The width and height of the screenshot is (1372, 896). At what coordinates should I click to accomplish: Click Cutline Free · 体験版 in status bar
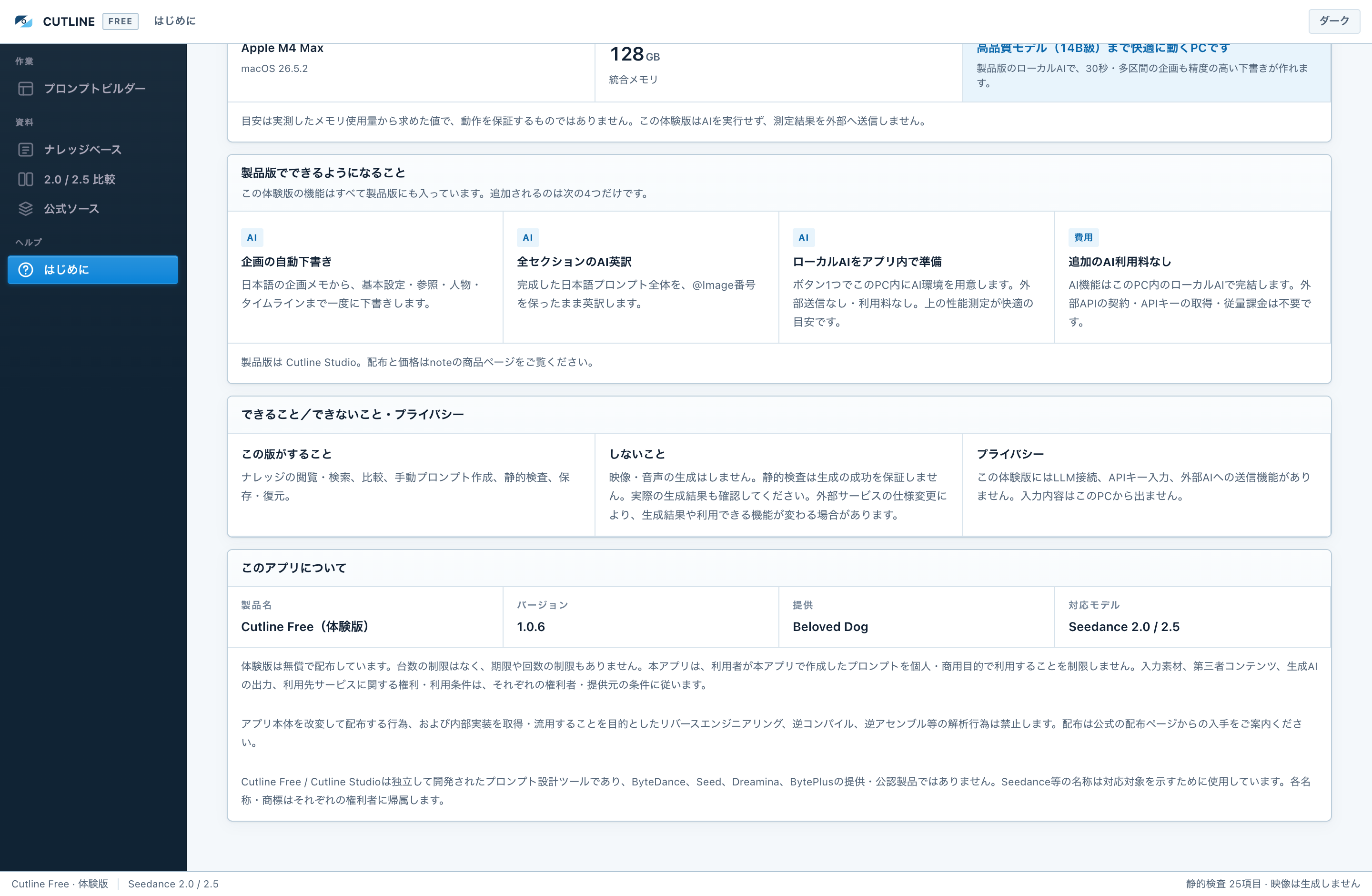[60, 884]
